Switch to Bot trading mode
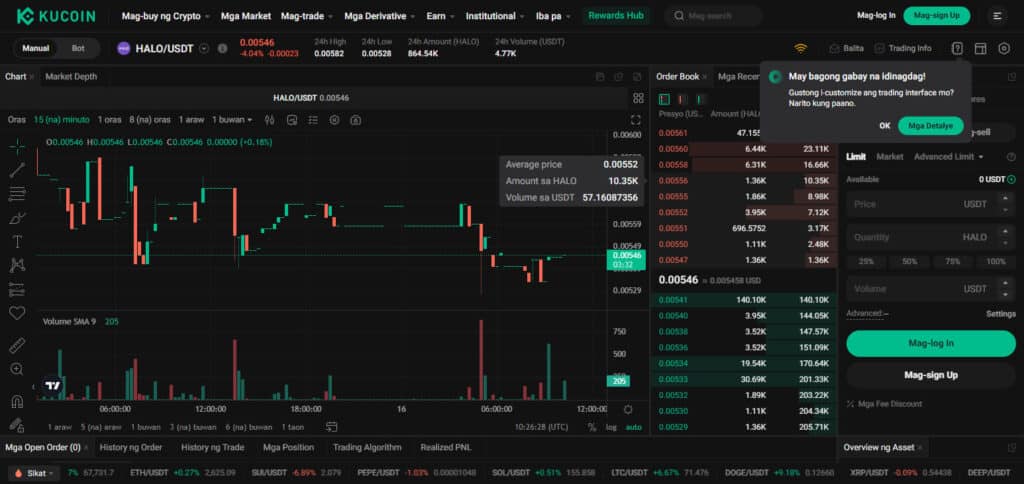Viewport: 1024px width, 484px height. (x=78, y=48)
